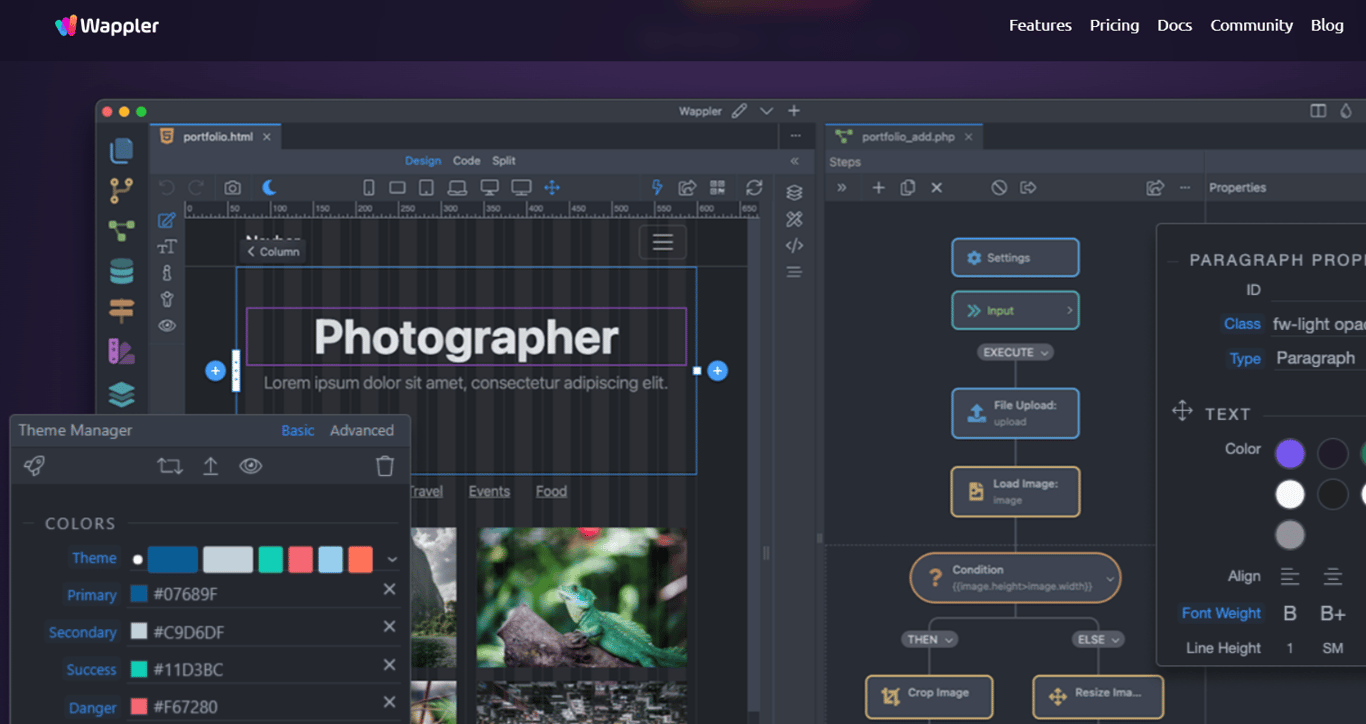Open the Theme Manager palette sidebar icon
Screen dimensions: 1366x724
[121, 351]
